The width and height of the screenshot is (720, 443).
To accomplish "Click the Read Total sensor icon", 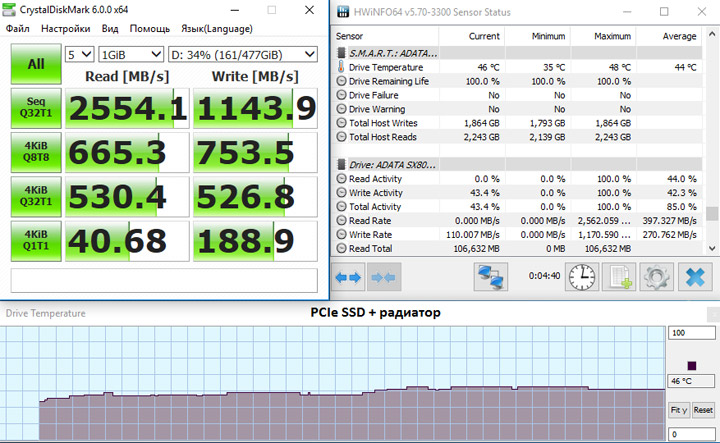I will 341,248.
